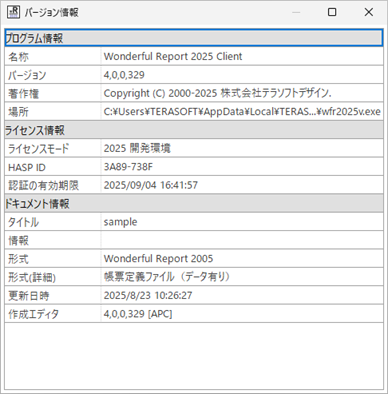Click the ライセンスモード label

coord(38,148)
